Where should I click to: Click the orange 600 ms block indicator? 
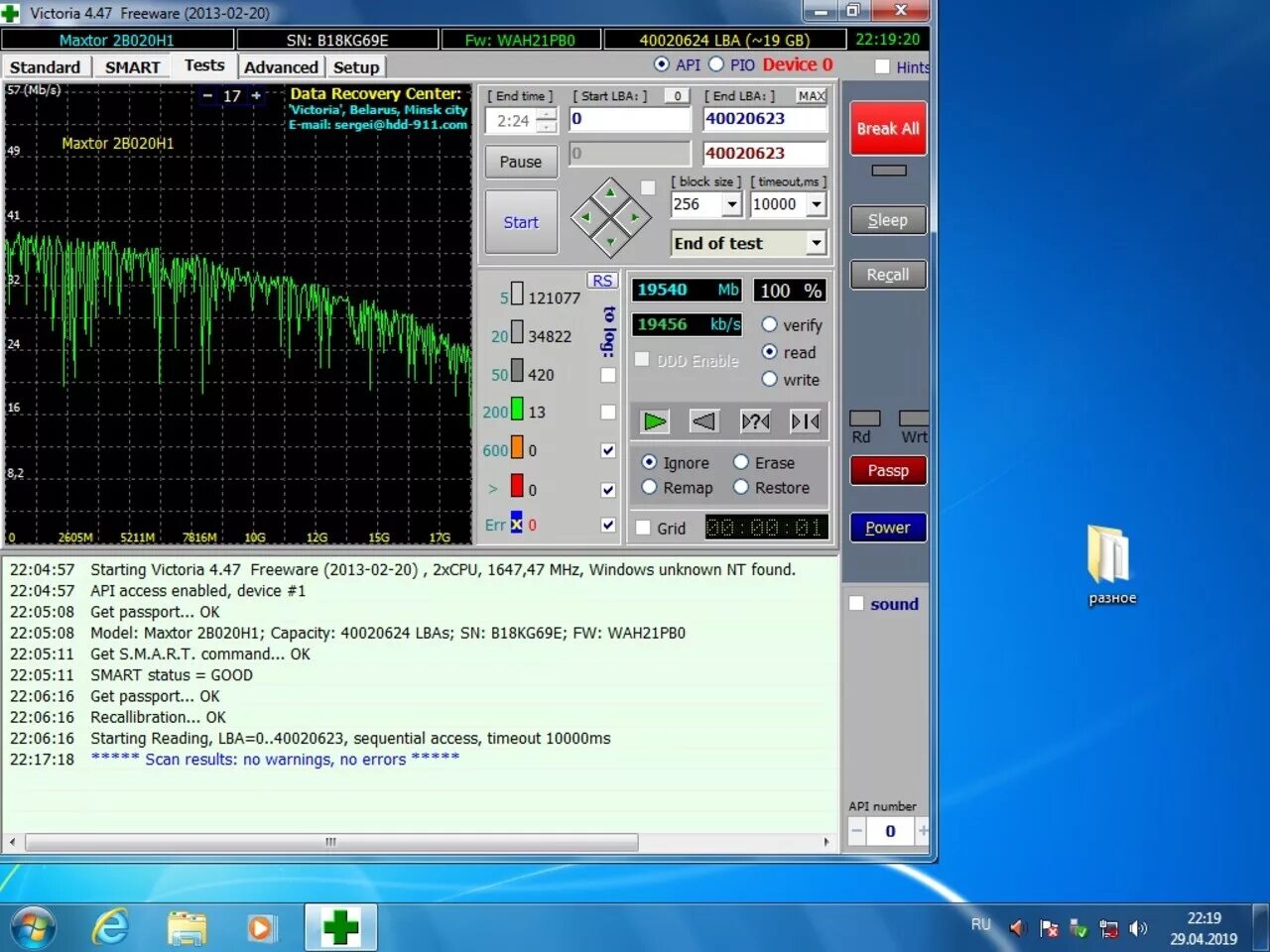(517, 447)
